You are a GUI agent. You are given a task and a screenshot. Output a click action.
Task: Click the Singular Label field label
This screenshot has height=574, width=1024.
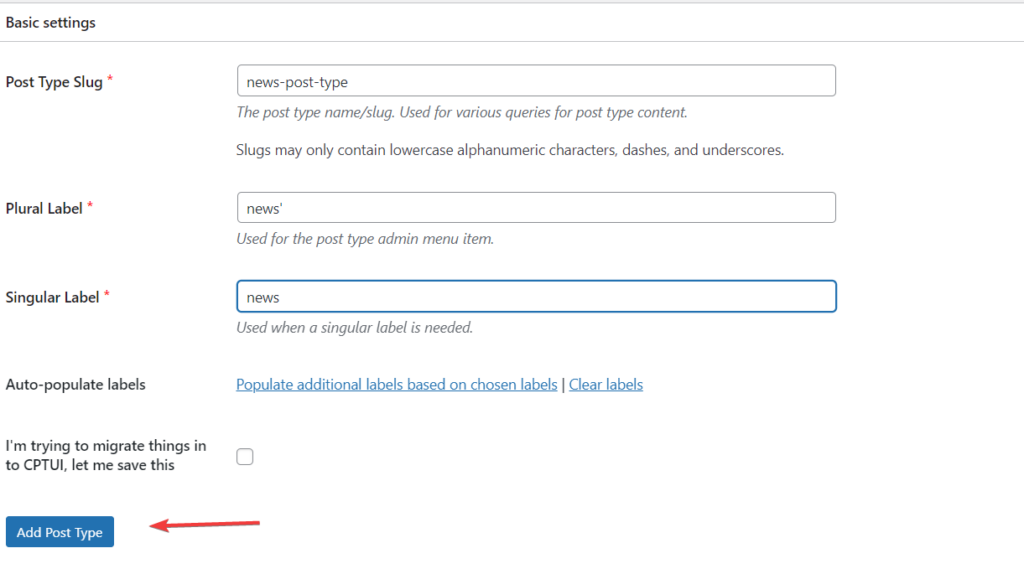coord(52,297)
